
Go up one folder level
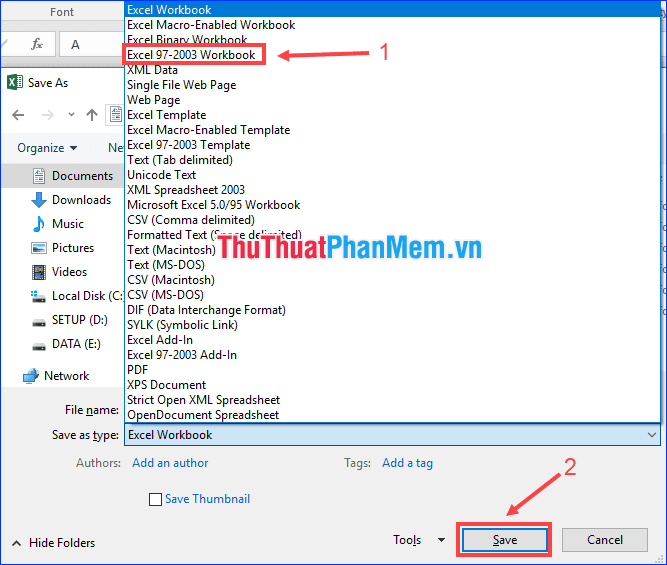pos(92,115)
